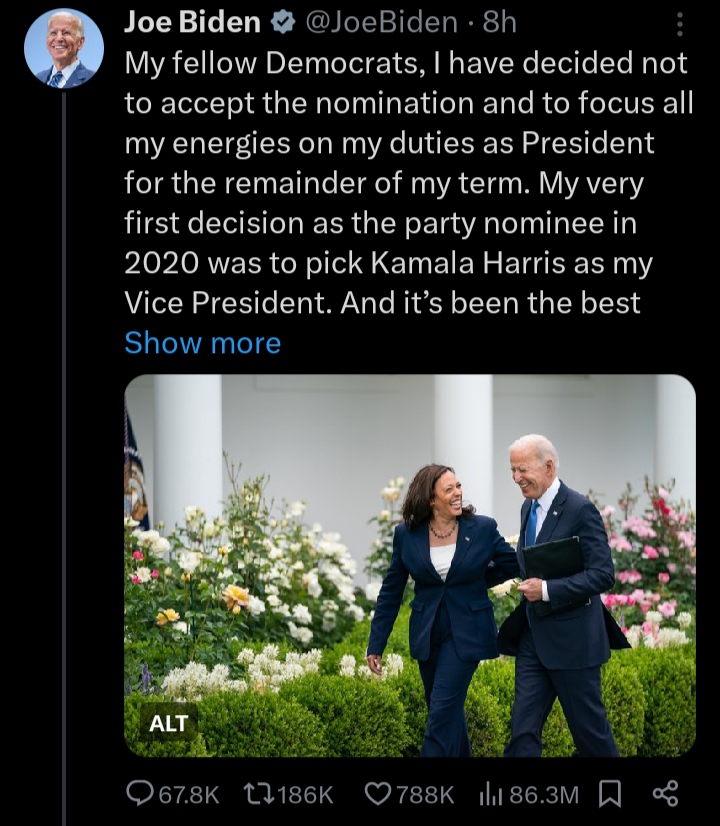Open the three-dot more options menu

pos(680,24)
